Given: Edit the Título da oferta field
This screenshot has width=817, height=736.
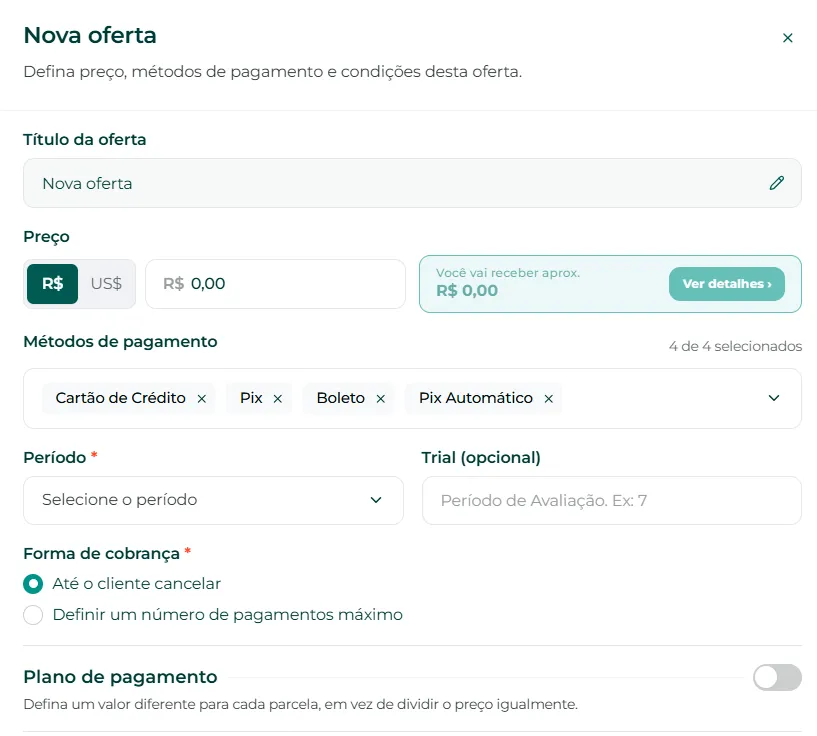Looking at the screenshot, I should point(412,183).
